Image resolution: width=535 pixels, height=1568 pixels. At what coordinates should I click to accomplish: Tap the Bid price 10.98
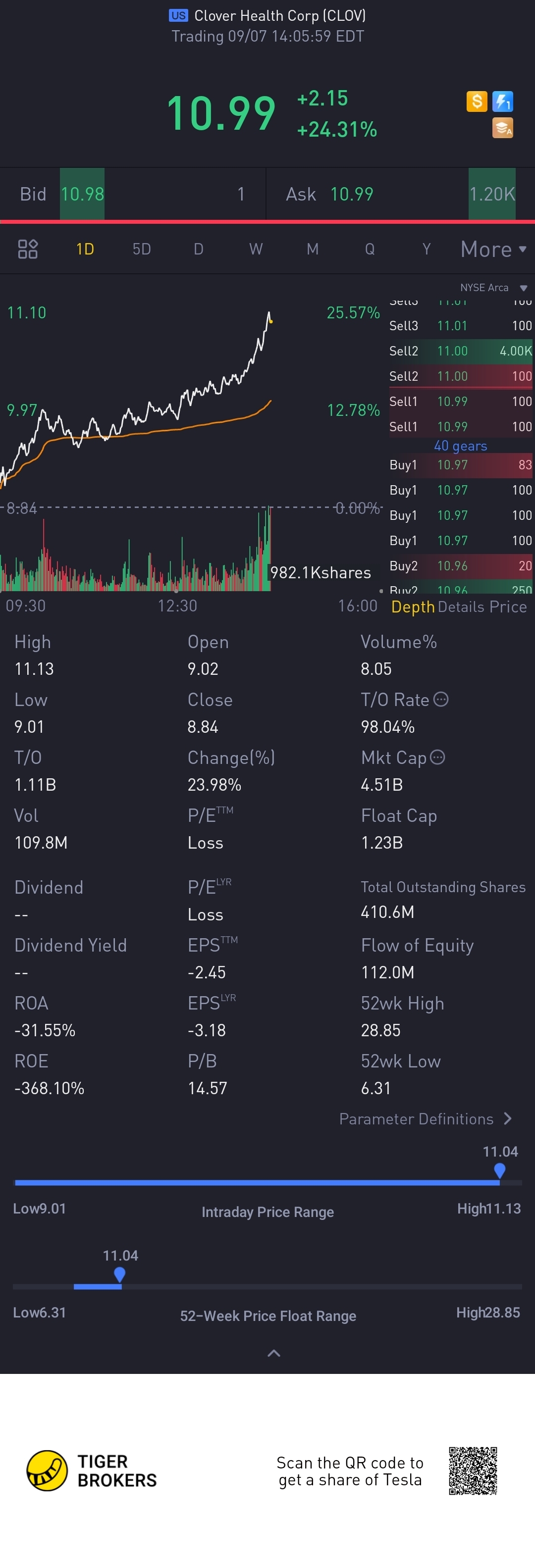point(82,194)
